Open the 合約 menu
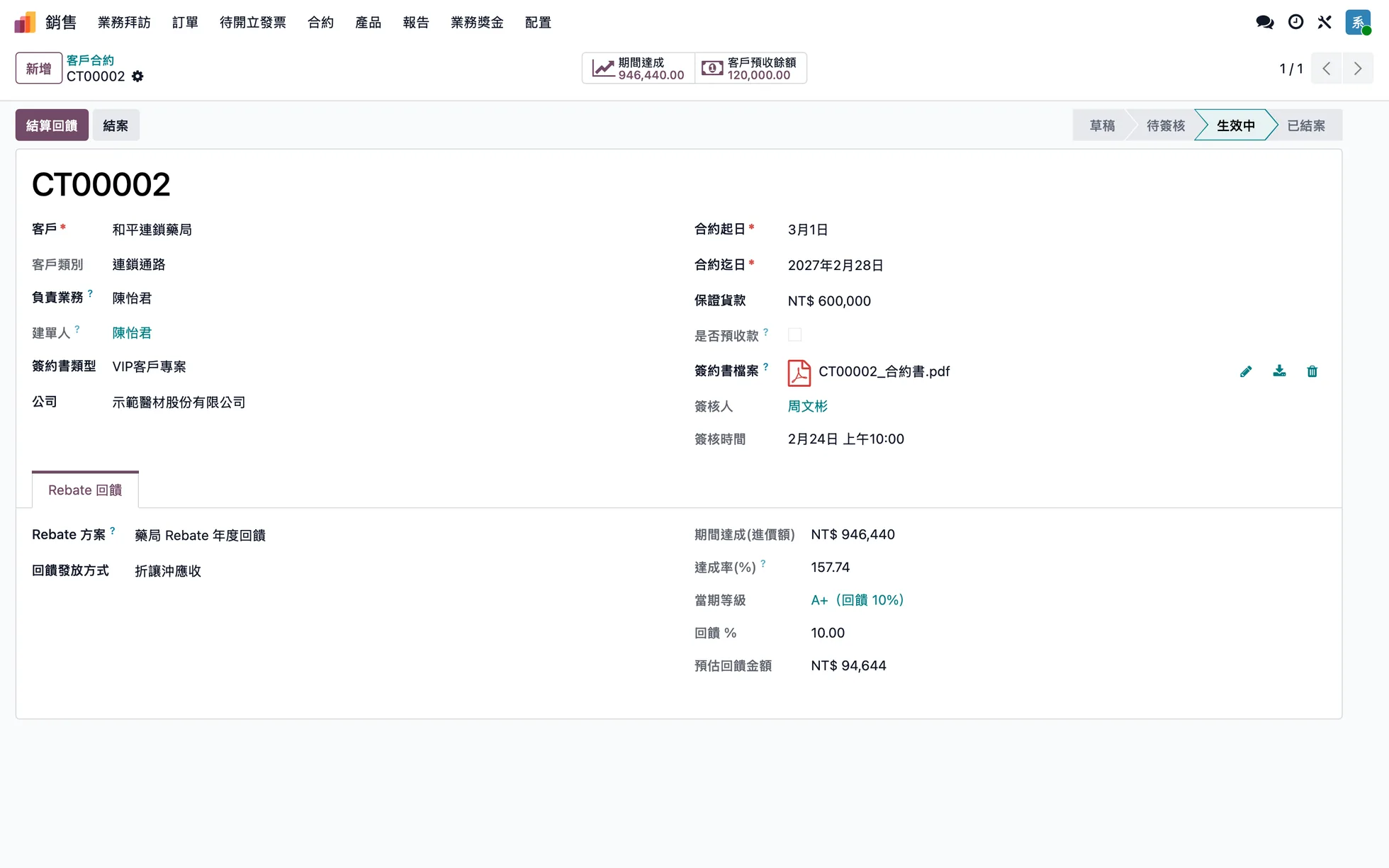 pyautogui.click(x=320, y=23)
